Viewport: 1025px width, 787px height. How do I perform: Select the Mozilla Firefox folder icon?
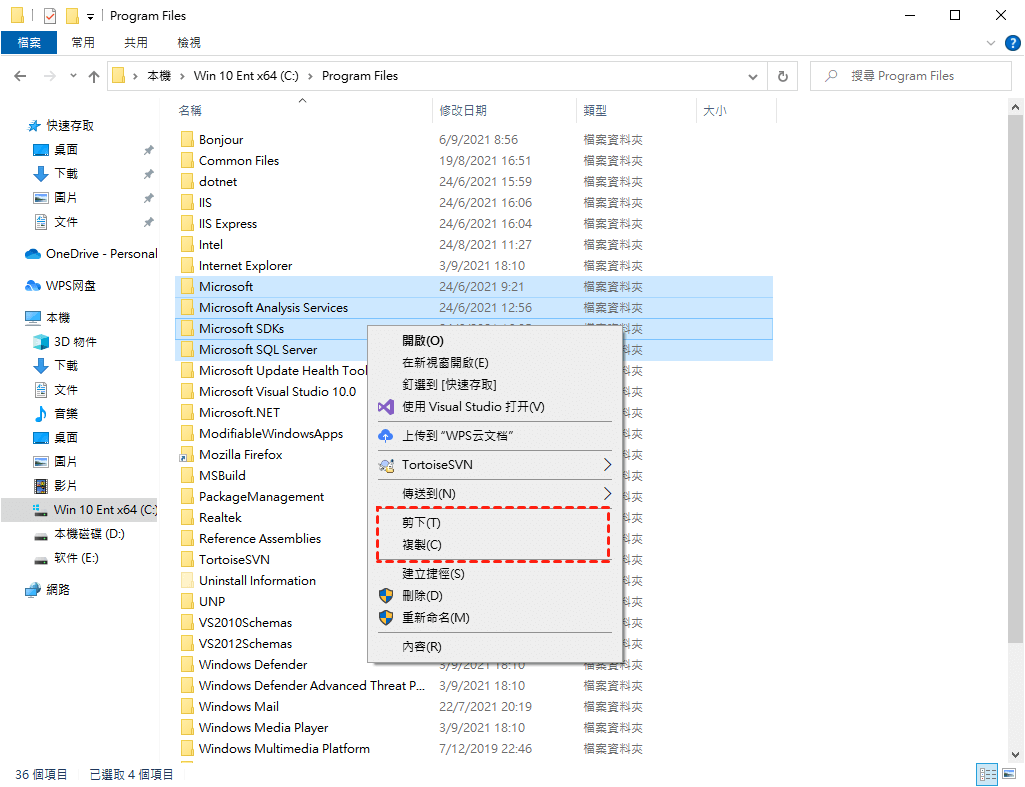pyautogui.click(x=187, y=456)
